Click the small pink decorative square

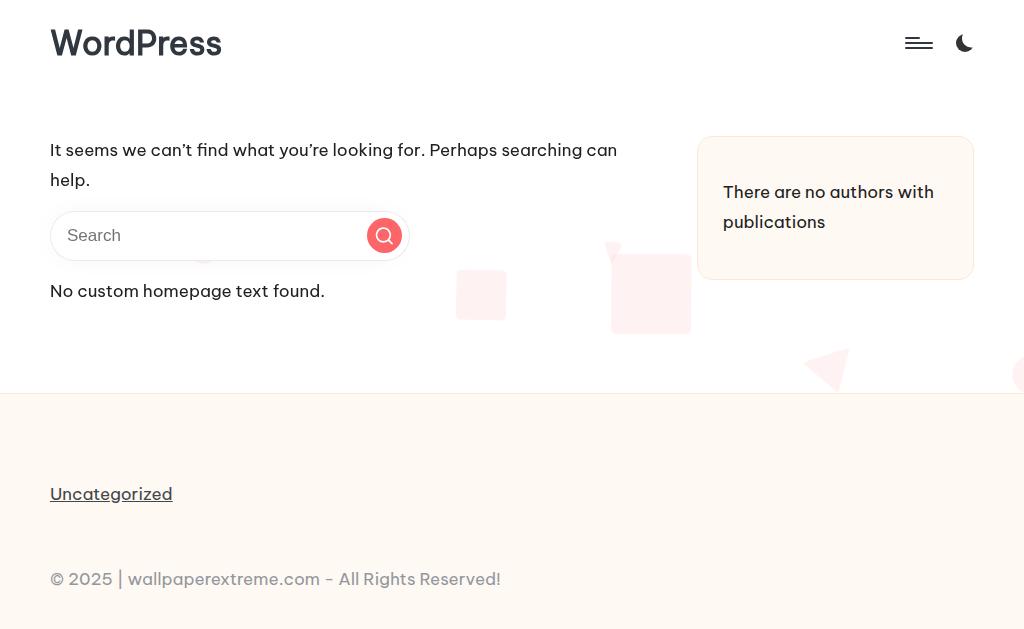coord(481,295)
